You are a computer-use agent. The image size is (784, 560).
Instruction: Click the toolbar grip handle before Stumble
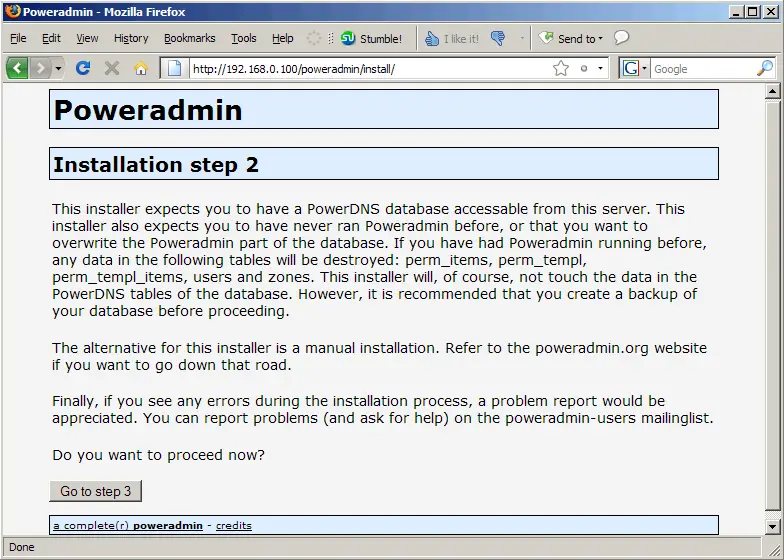[x=330, y=38]
